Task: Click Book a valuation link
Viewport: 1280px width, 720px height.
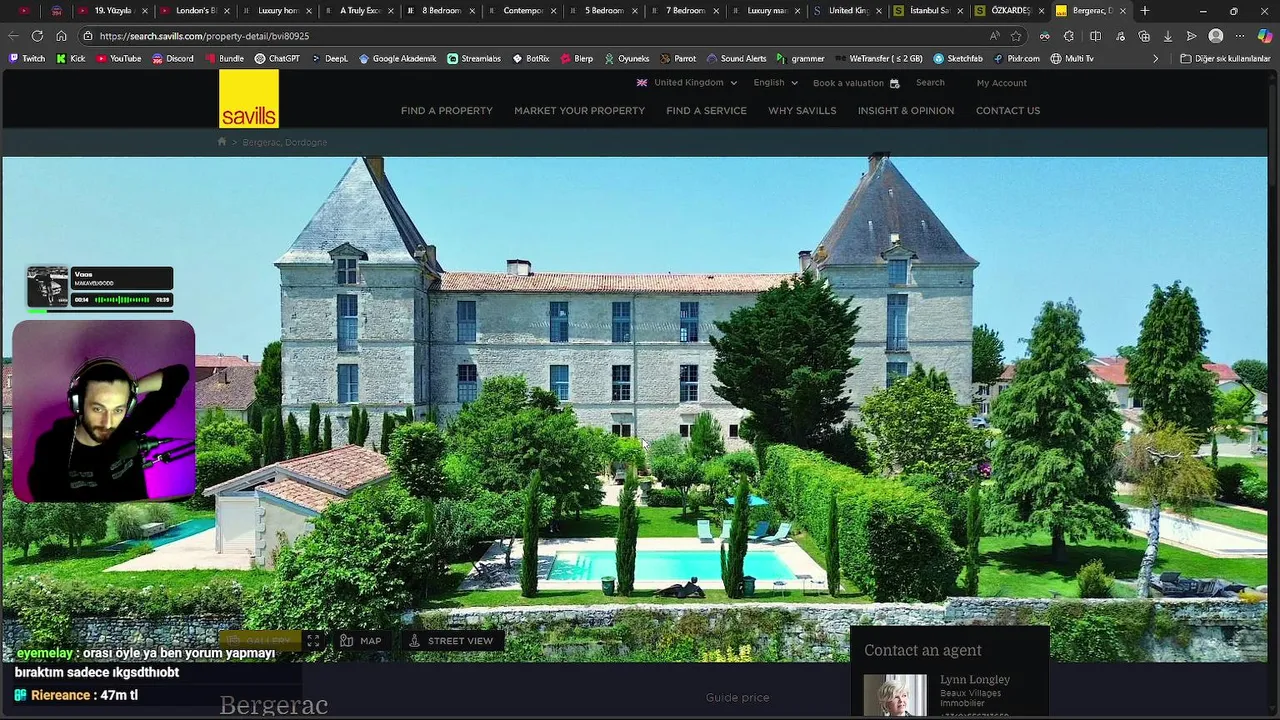Action: click(x=856, y=83)
